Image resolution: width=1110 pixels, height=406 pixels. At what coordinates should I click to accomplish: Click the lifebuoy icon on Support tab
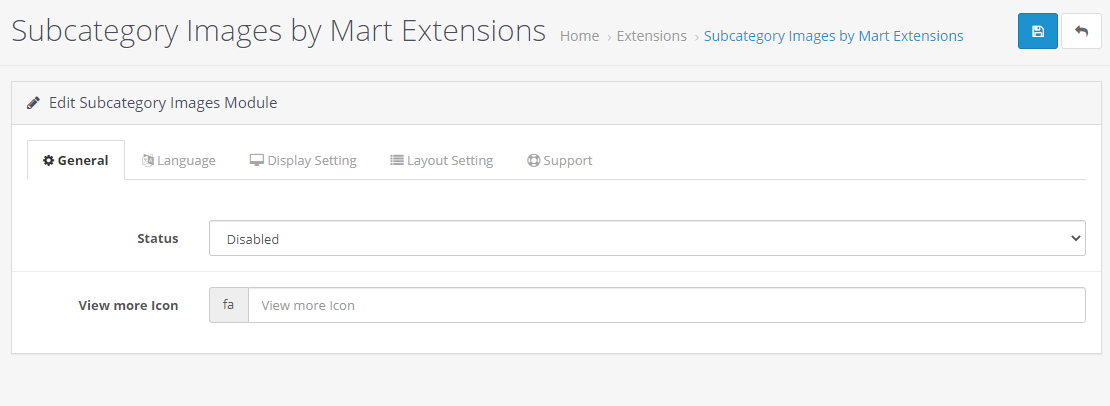pyautogui.click(x=534, y=161)
